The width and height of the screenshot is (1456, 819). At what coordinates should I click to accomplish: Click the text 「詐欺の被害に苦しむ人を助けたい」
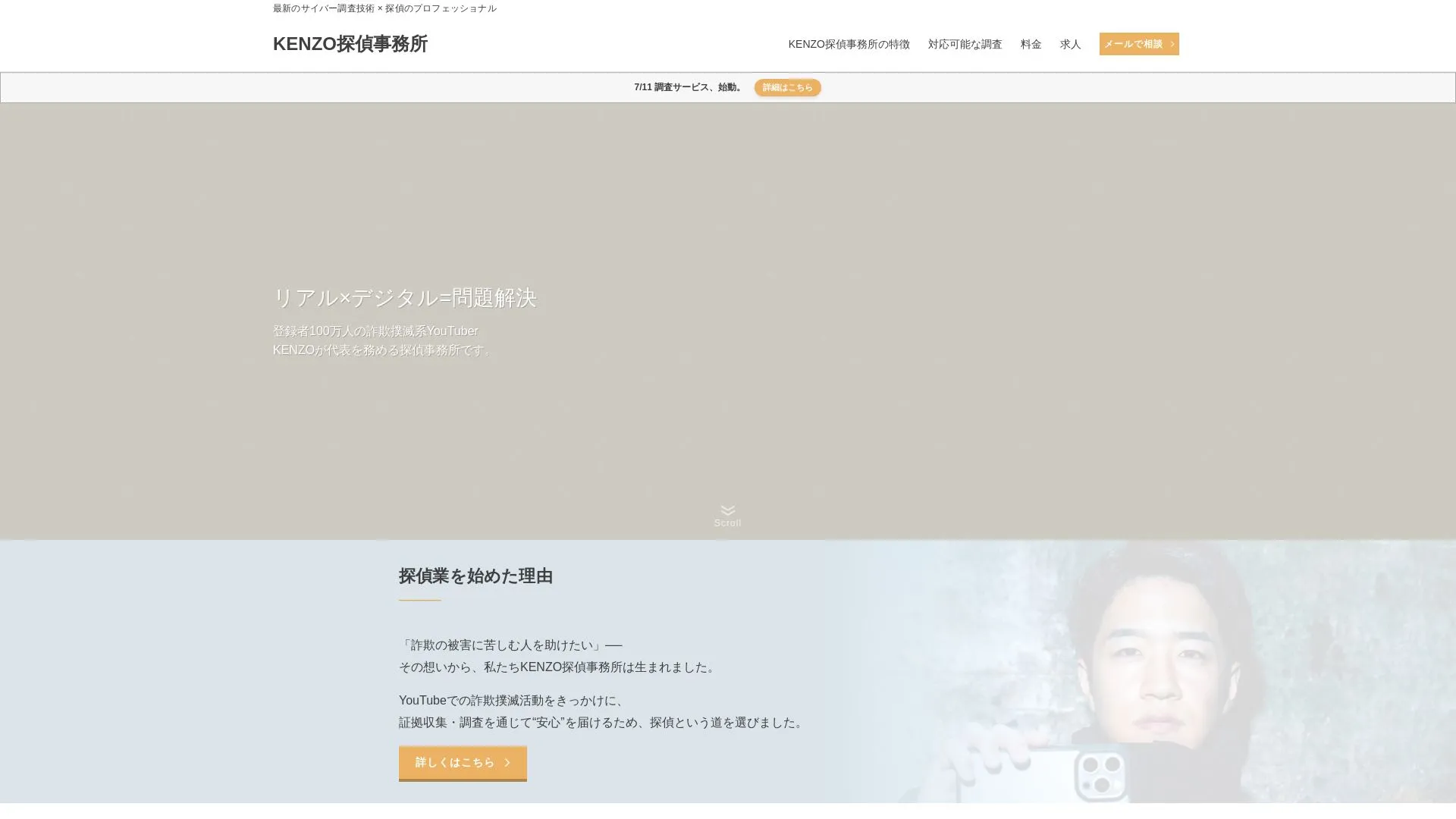pos(501,645)
